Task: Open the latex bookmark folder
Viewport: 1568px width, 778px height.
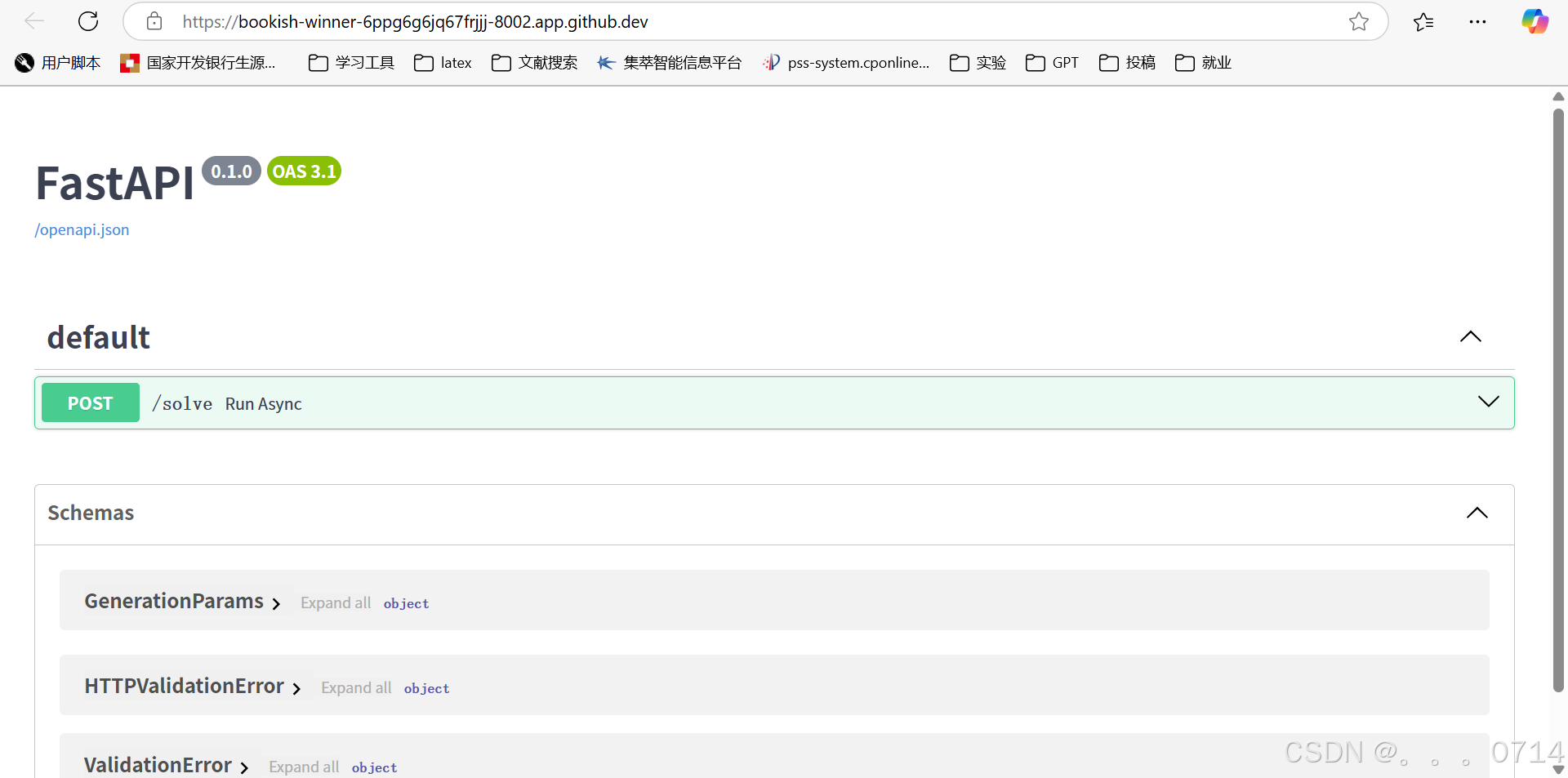Action: tap(443, 63)
